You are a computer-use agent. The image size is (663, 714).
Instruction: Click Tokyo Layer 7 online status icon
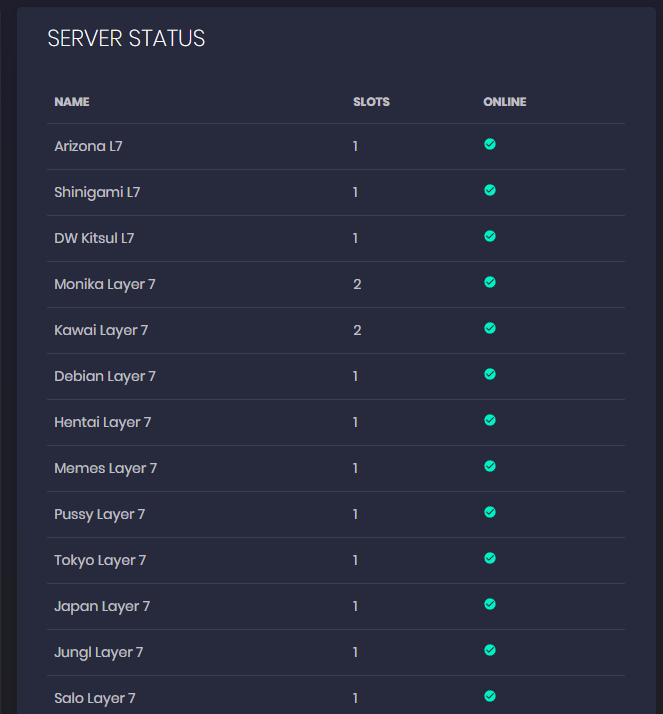(490, 558)
